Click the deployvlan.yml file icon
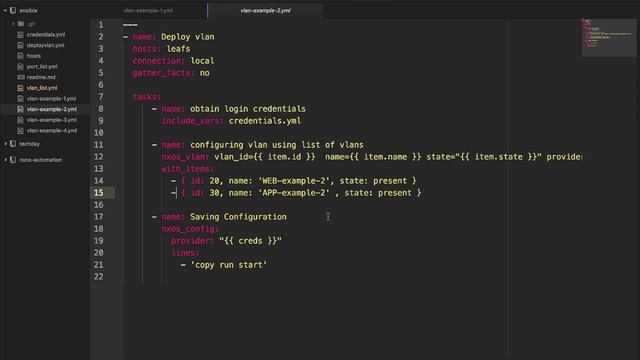 [20, 45]
